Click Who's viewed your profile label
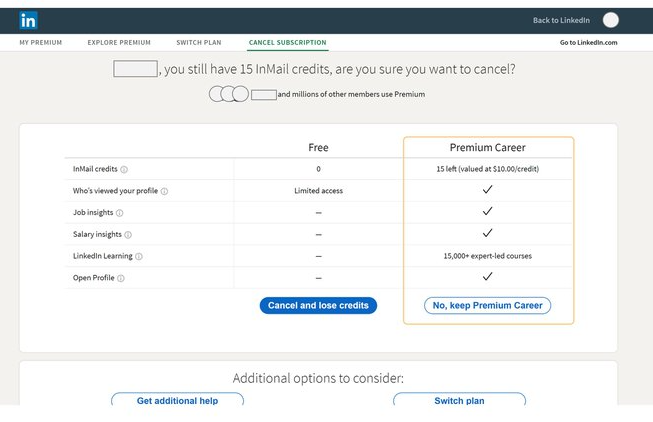The width and height of the screenshot is (653, 422). (115, 191)
